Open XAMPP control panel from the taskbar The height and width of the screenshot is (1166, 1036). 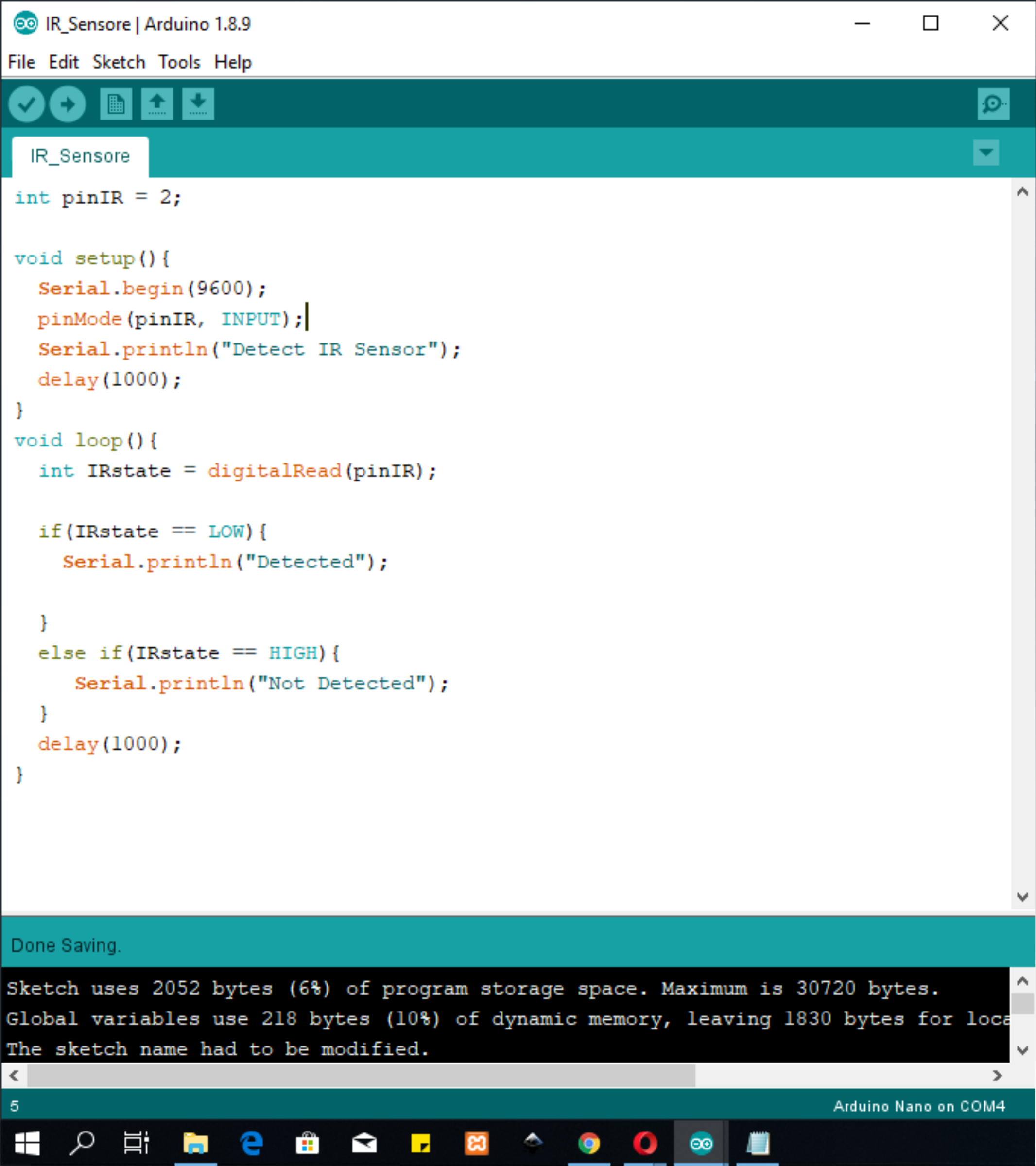(x=476, y=1143)
